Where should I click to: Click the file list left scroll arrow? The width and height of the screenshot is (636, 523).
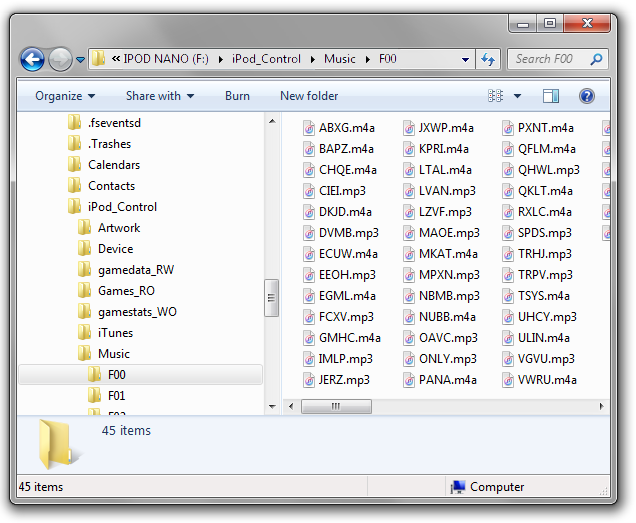(291, 406)
